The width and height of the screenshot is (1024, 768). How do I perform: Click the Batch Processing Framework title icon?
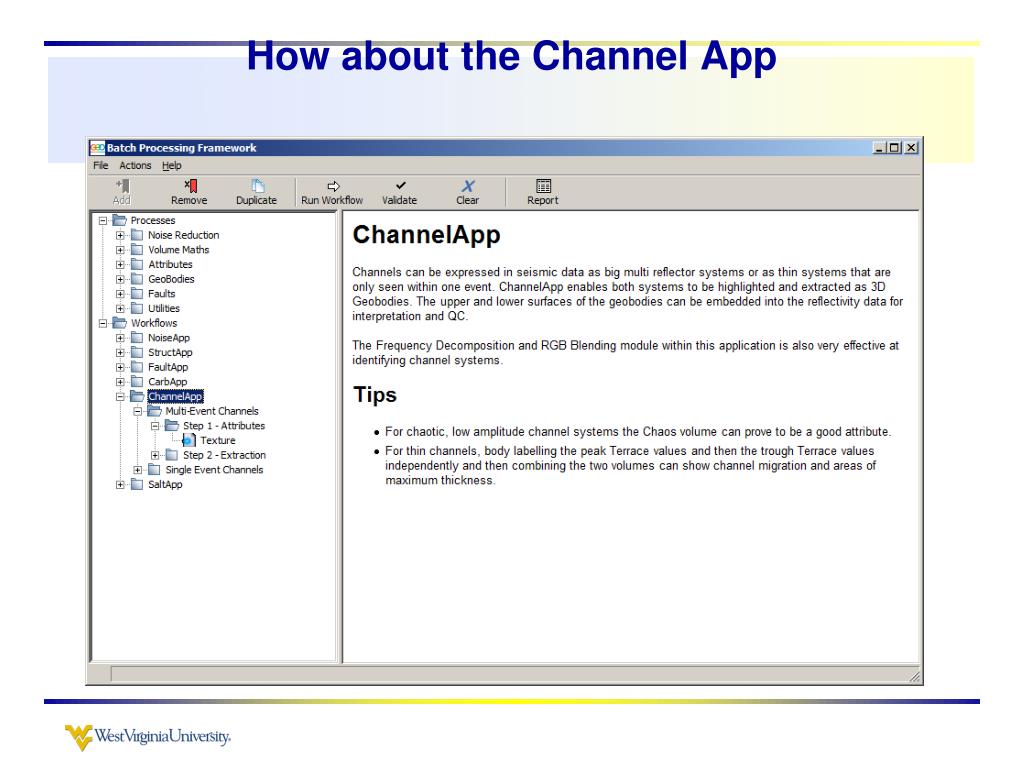click(97, 148)
